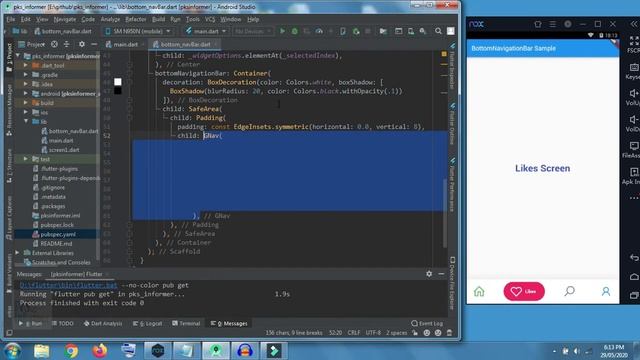
Task: Select bottom_navbar.dart in project tree
Action: pos(69,131)
